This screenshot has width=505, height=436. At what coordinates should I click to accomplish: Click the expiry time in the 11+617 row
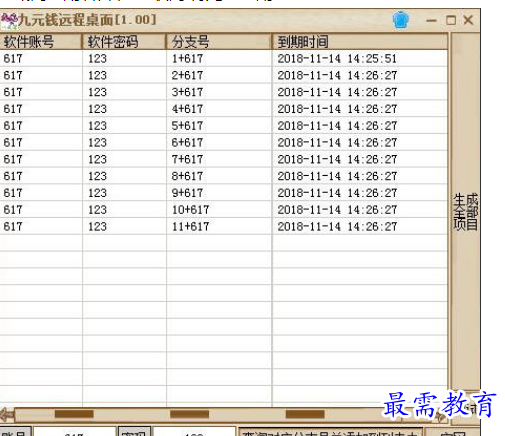337,227
